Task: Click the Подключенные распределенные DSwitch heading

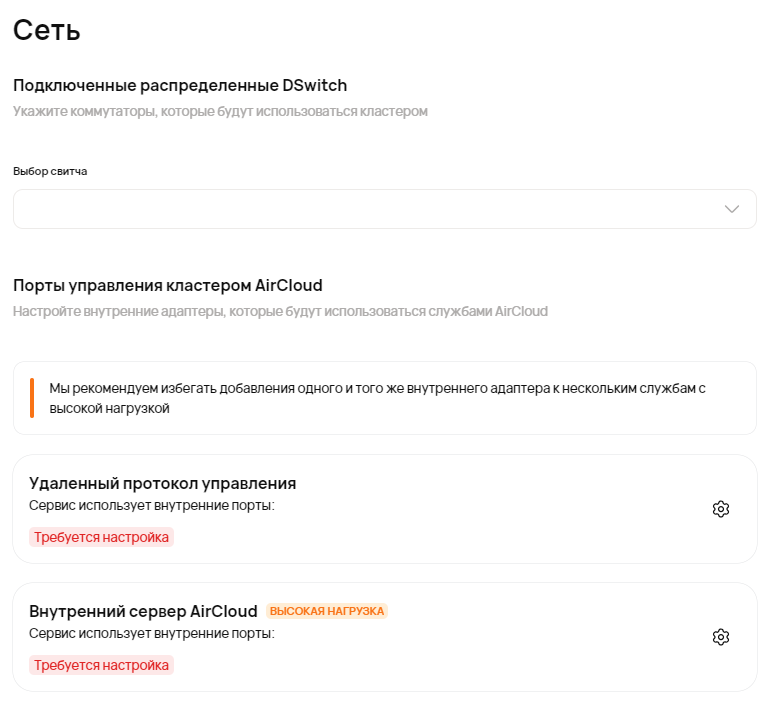Action: pos(180,85)
